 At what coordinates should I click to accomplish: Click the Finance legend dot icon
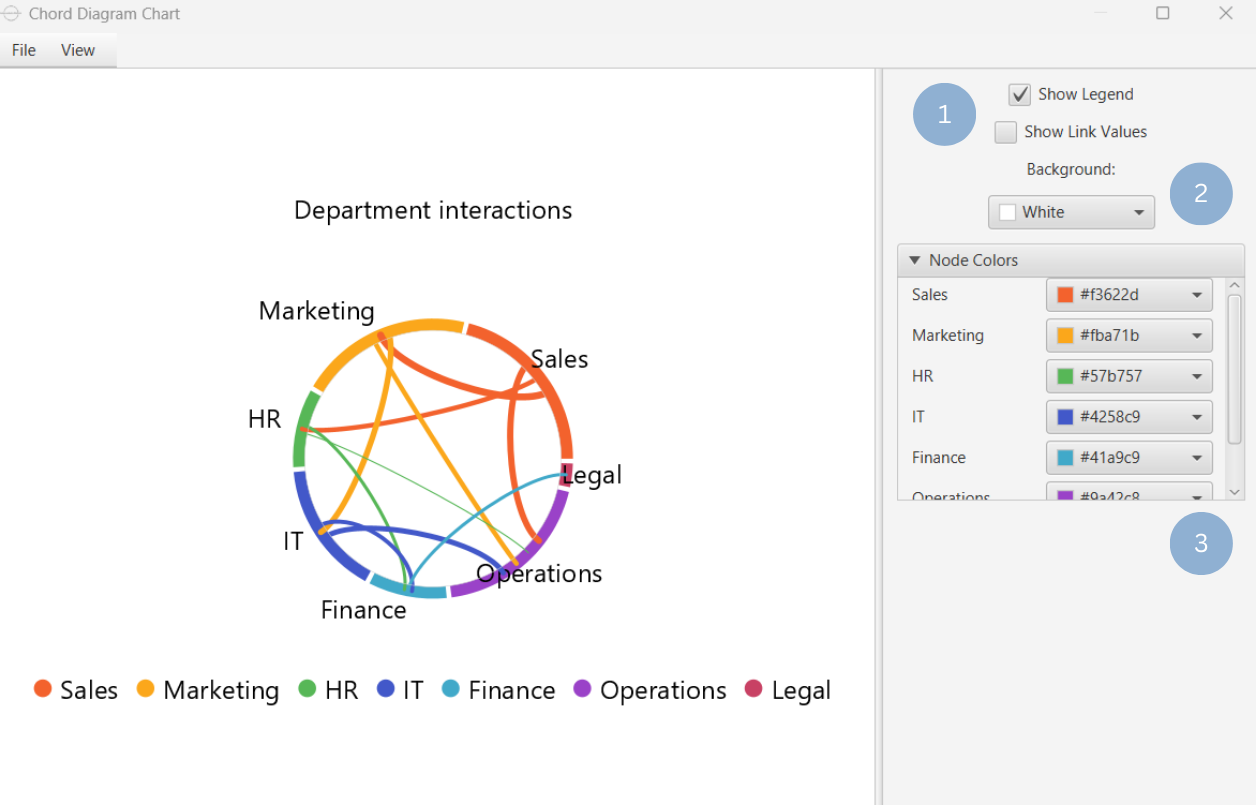click(451, 689)
